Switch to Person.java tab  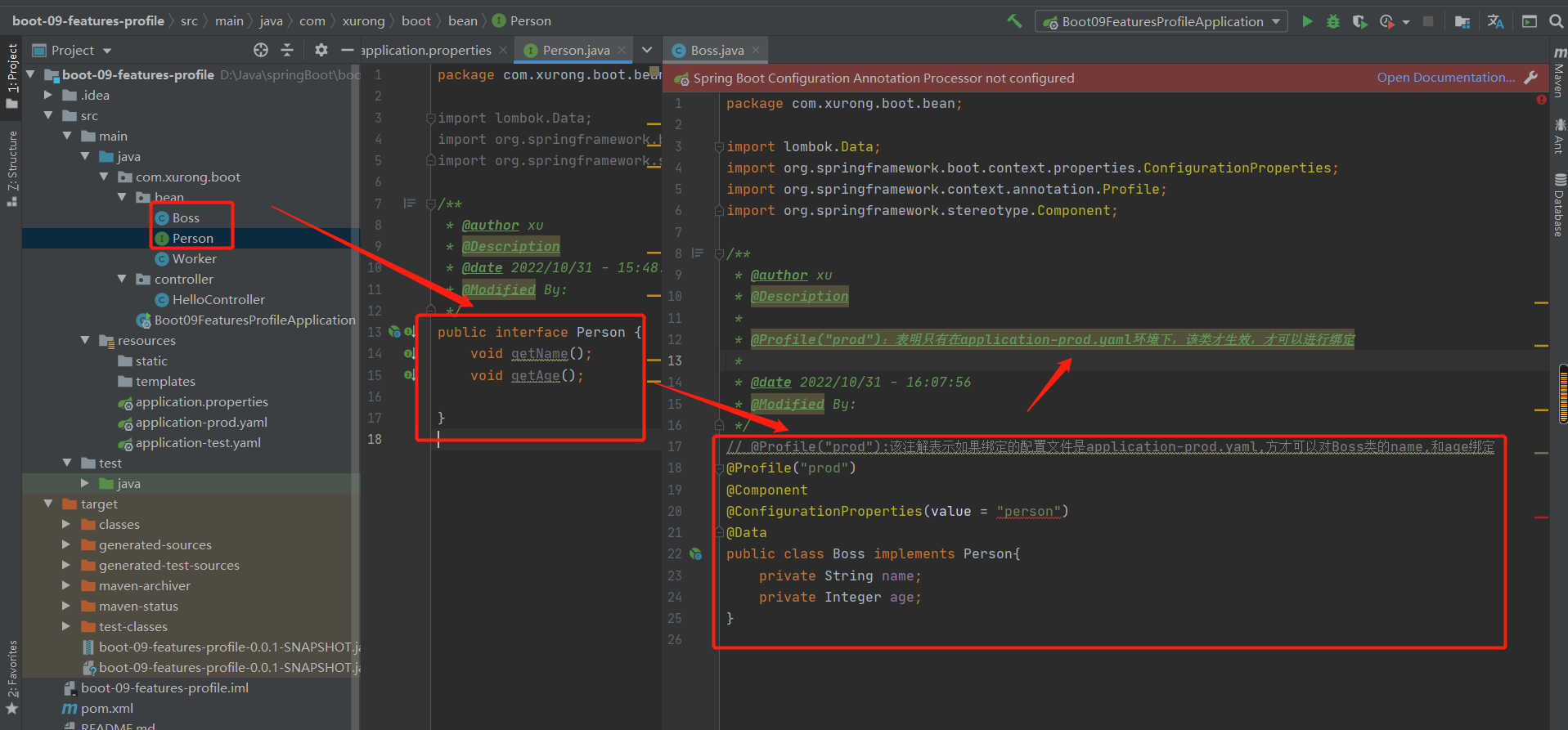pos(575,50)
